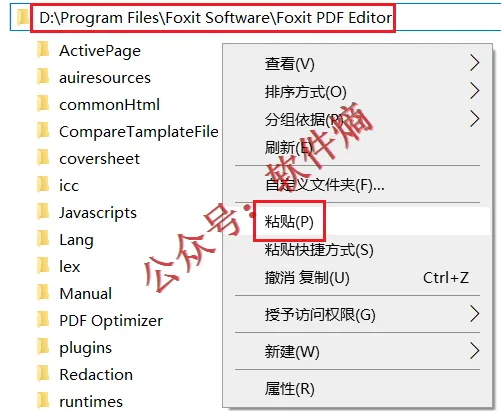Open the 分组依据(P) submenu
Screen dimensions: 501x411
coord(357,119)
